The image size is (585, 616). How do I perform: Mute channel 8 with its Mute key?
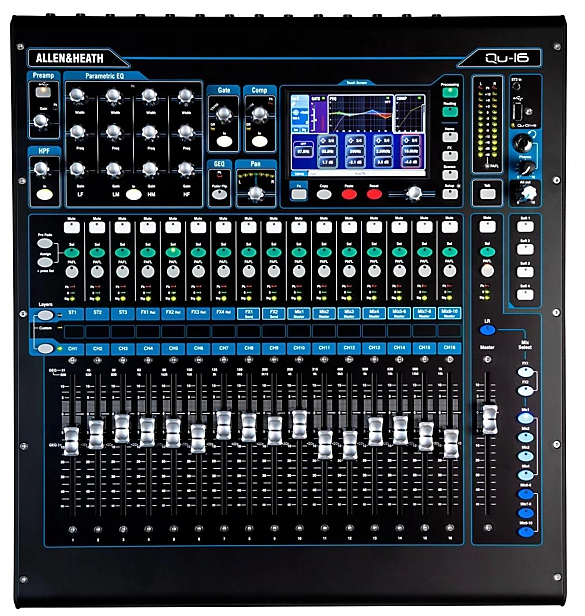point(248,227)
